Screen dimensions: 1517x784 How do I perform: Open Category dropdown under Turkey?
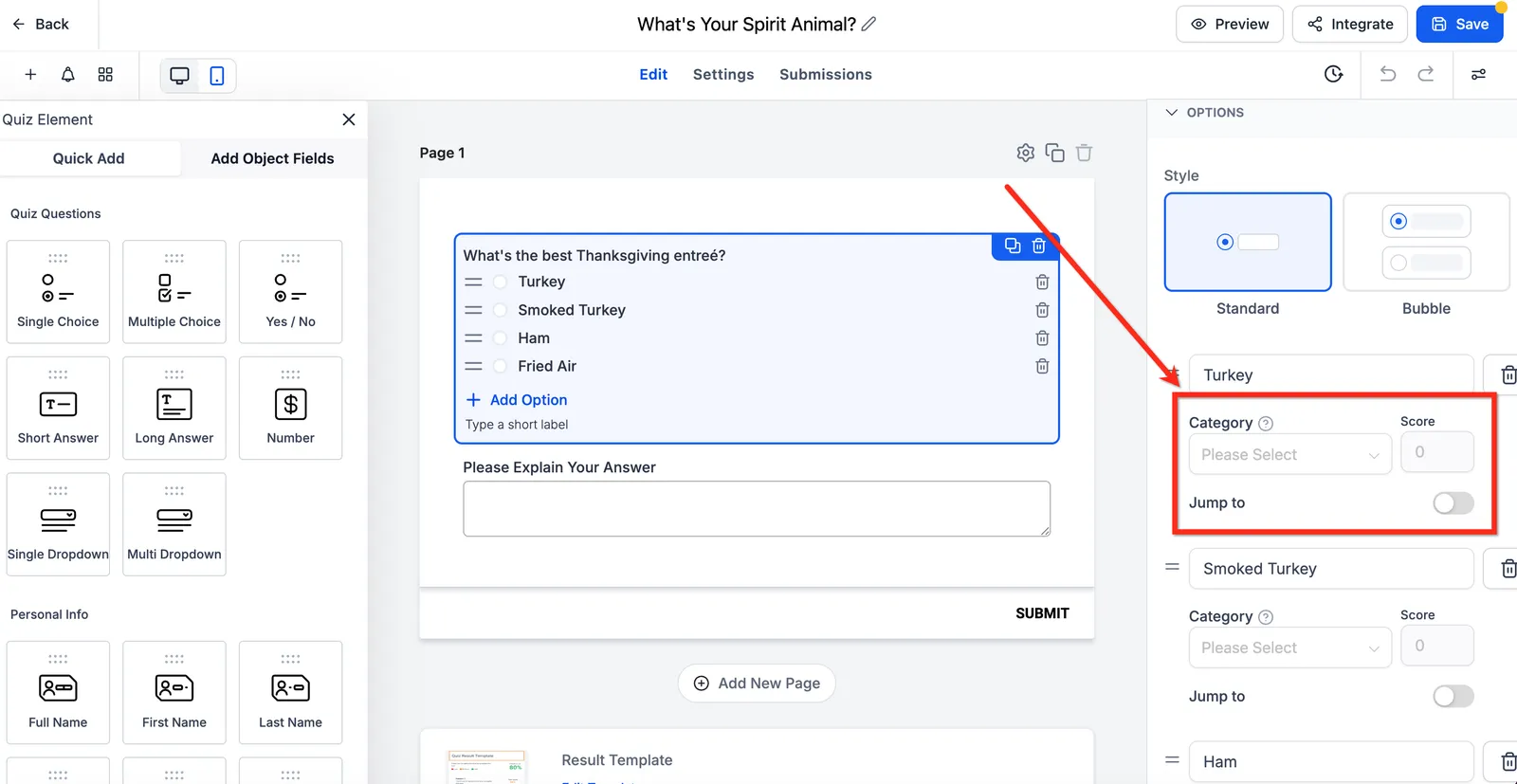point(1289,454)
